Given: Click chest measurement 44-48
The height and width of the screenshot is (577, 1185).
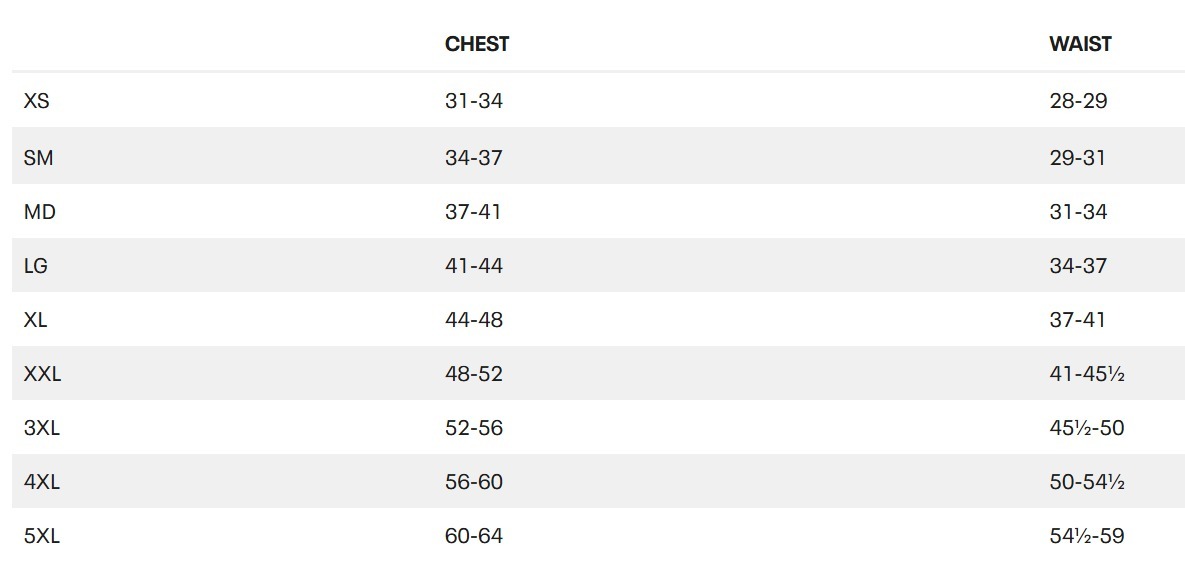Looking at the screenshot, I should [x=474, y=320].
